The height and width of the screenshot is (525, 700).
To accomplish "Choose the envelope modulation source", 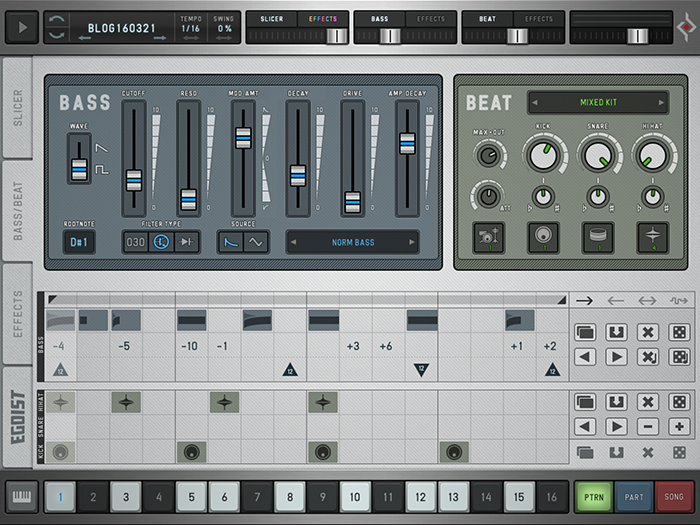I will tap(231, 242).
